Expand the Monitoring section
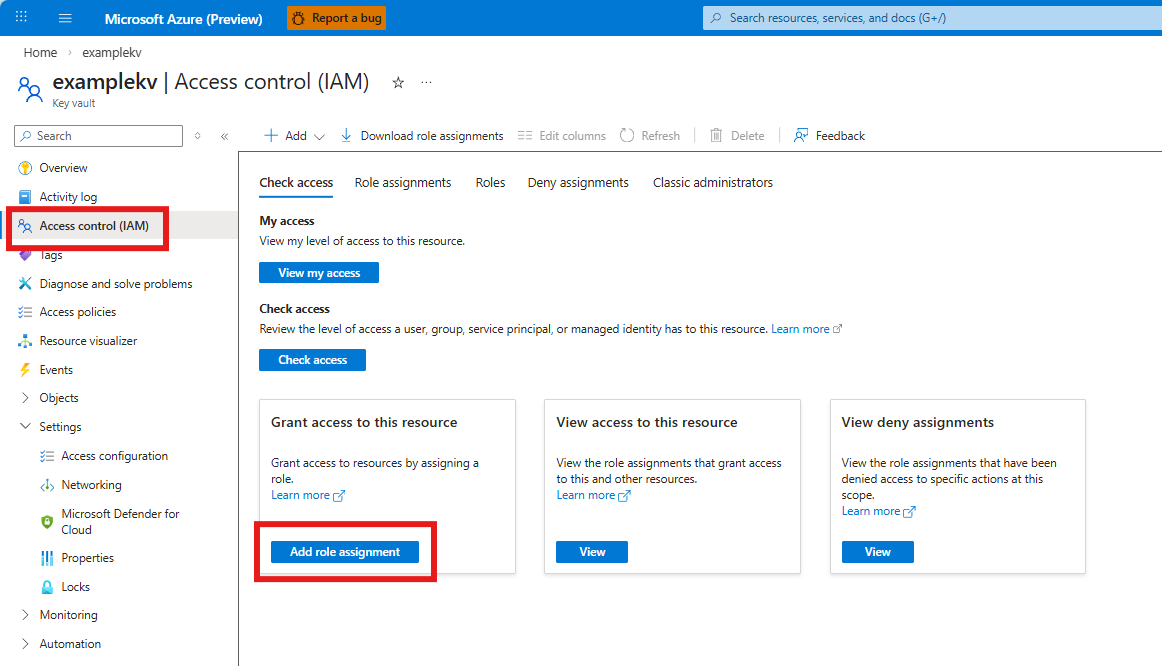The height and width of the screenshot is (666, 1162). click(x=26, y=615)
